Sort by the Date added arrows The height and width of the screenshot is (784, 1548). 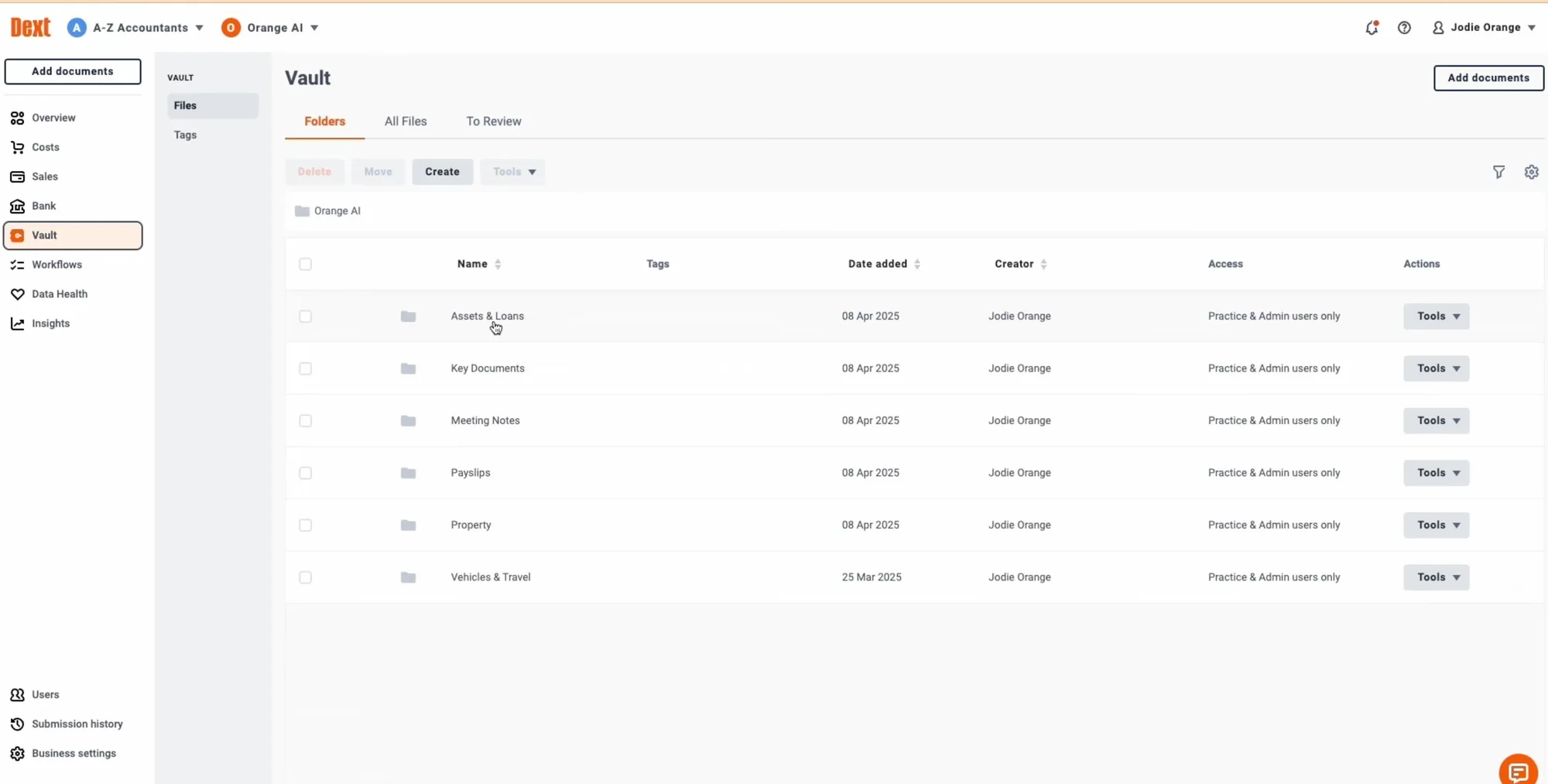coord(917,264)
